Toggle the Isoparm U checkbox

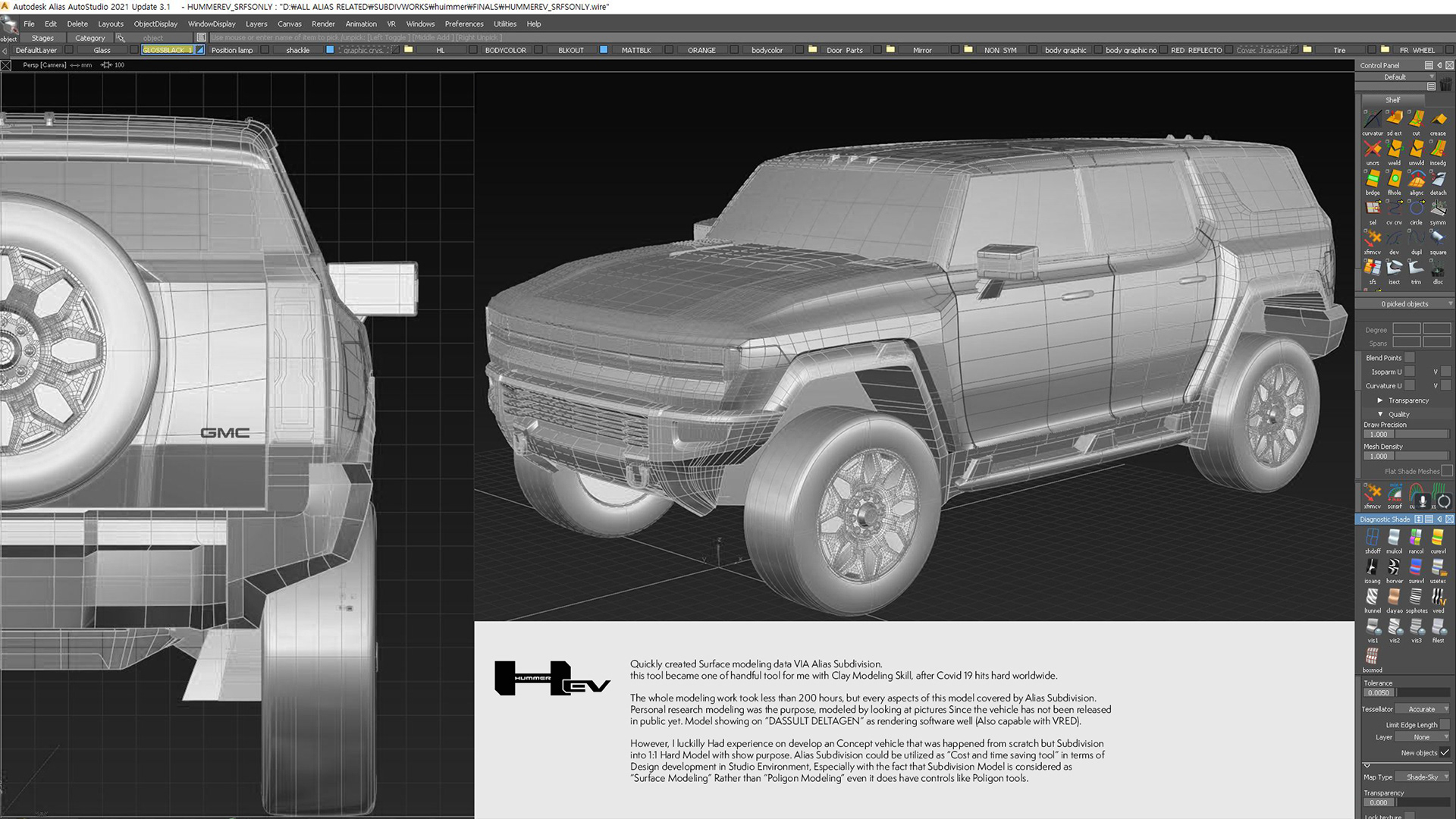pyautogui.click(x=1410, y=372)
